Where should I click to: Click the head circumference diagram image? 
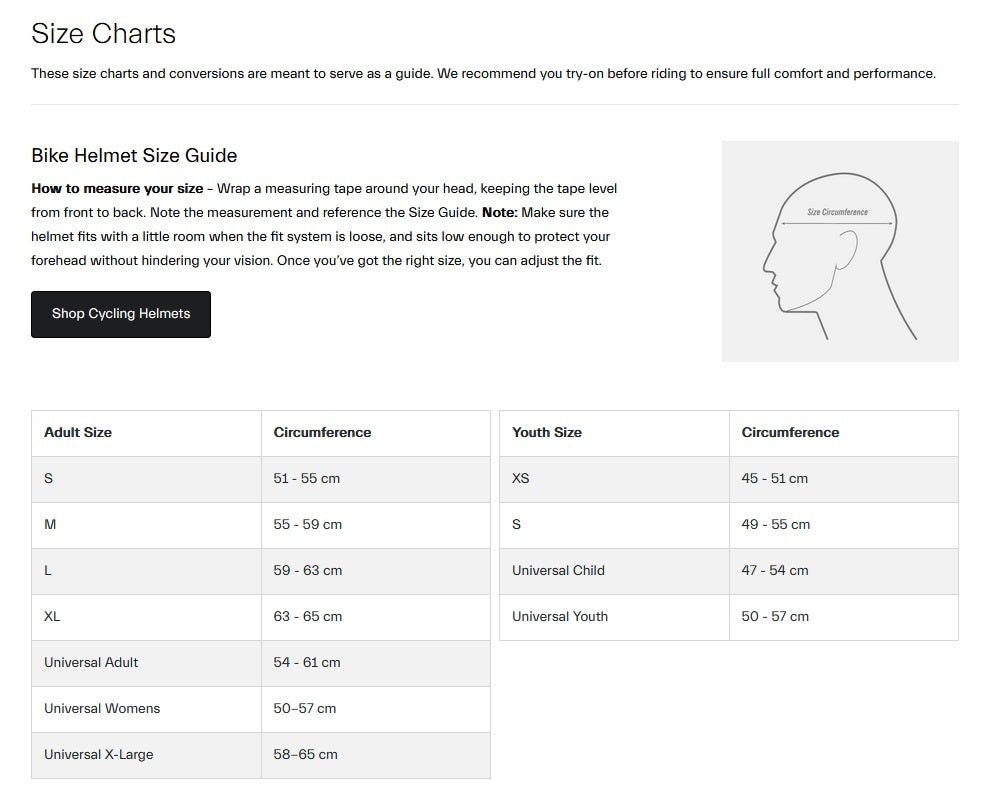point(840,251)
